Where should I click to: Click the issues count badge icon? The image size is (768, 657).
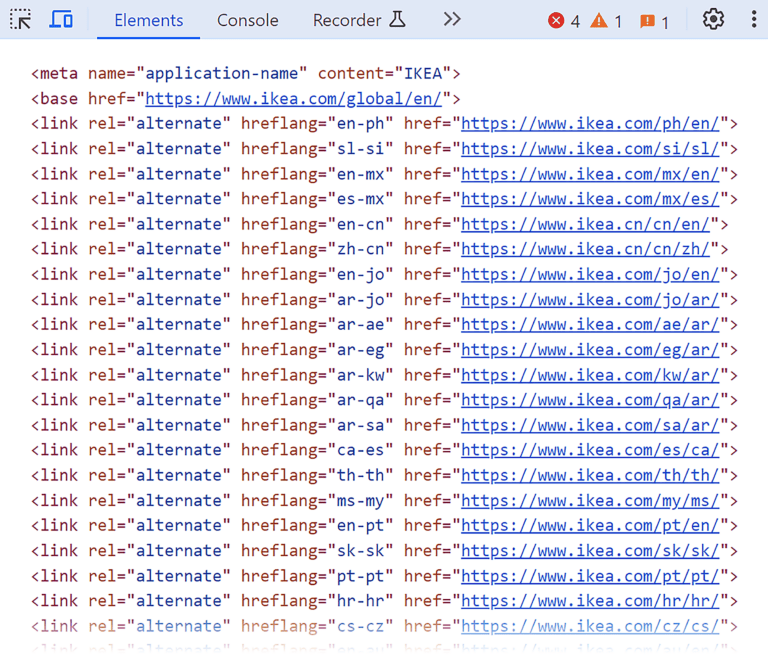coord(648,21)
